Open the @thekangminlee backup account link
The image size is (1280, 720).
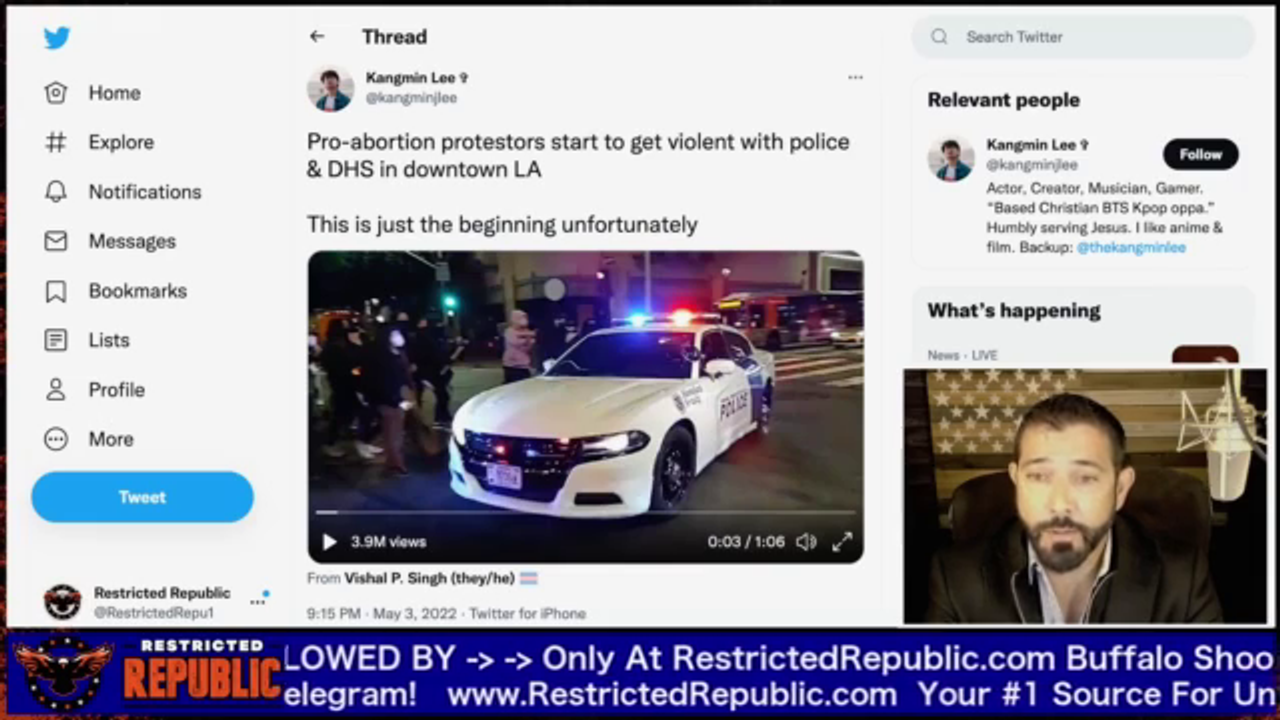pyautogui.click(x=1131, y=247)
